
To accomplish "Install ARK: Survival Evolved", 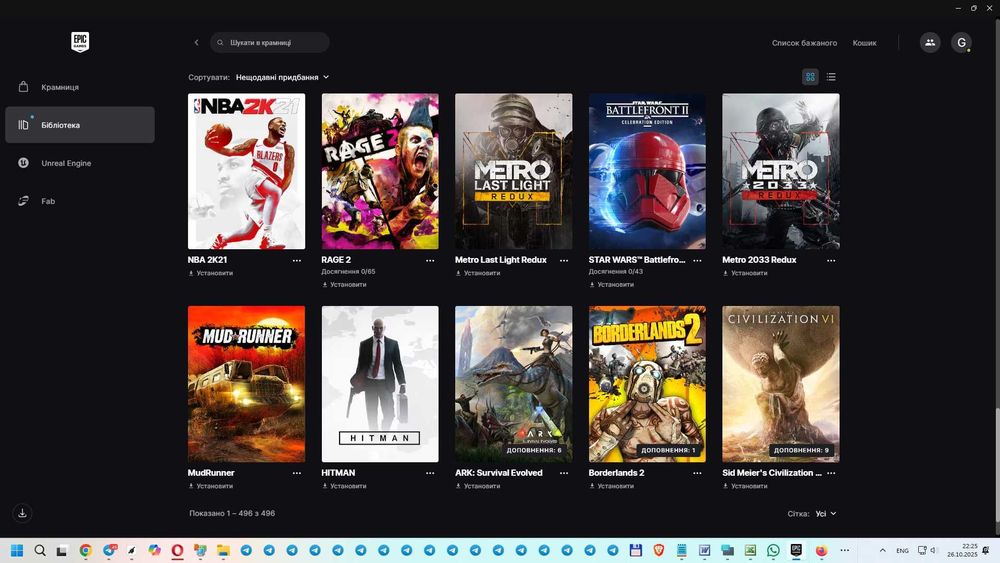I will point(478,486).
